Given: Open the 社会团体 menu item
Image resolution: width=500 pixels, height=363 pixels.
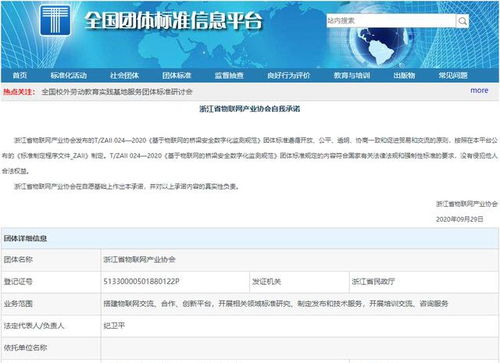Looking at the screenshot, I should [124, 75].
